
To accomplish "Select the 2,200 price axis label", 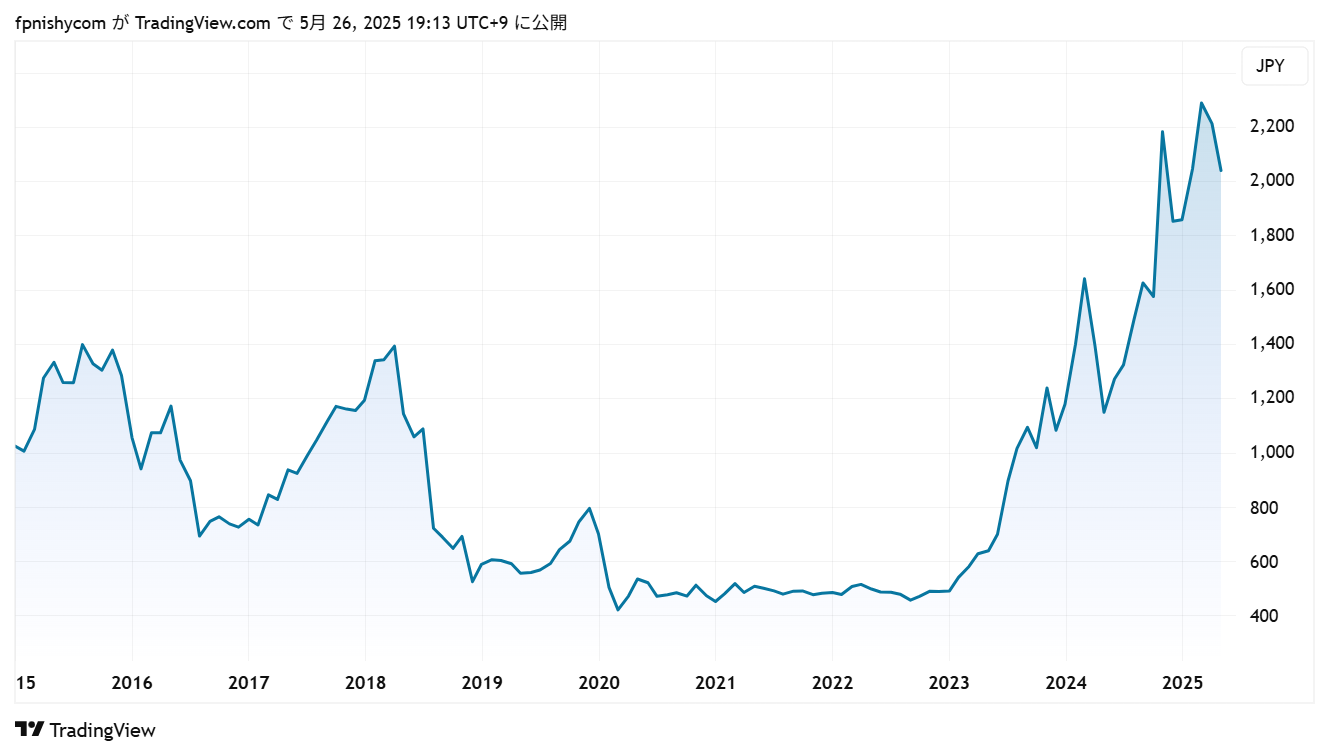I will (1272, 126).
